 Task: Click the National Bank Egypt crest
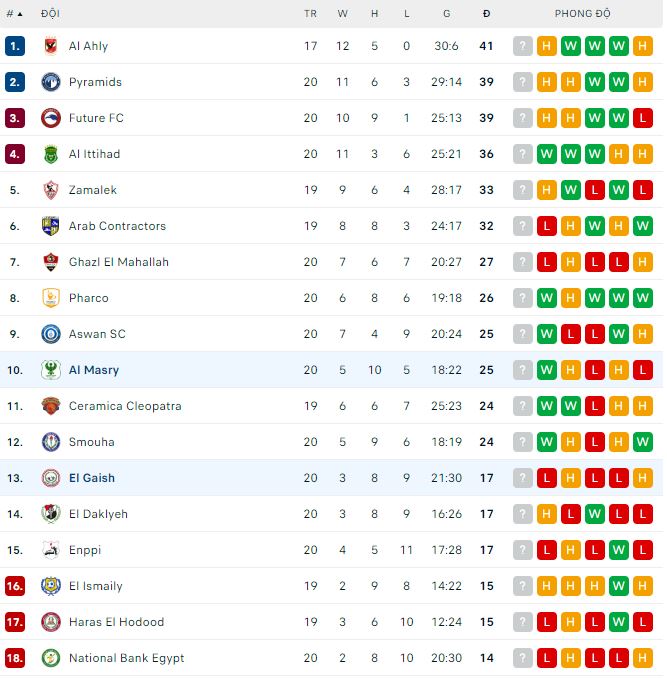click(x=50, y=658)
